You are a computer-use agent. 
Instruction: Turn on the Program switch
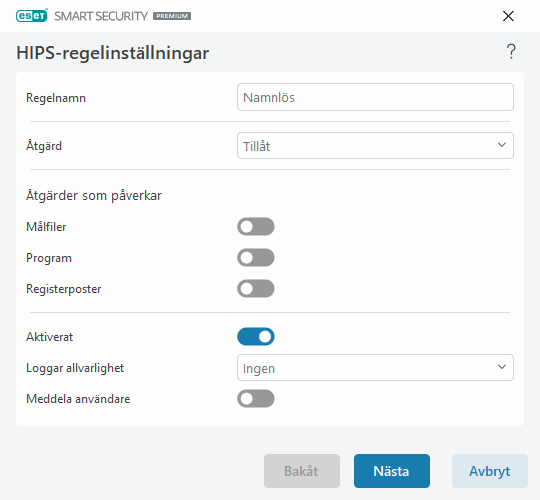tap(256, 258)
